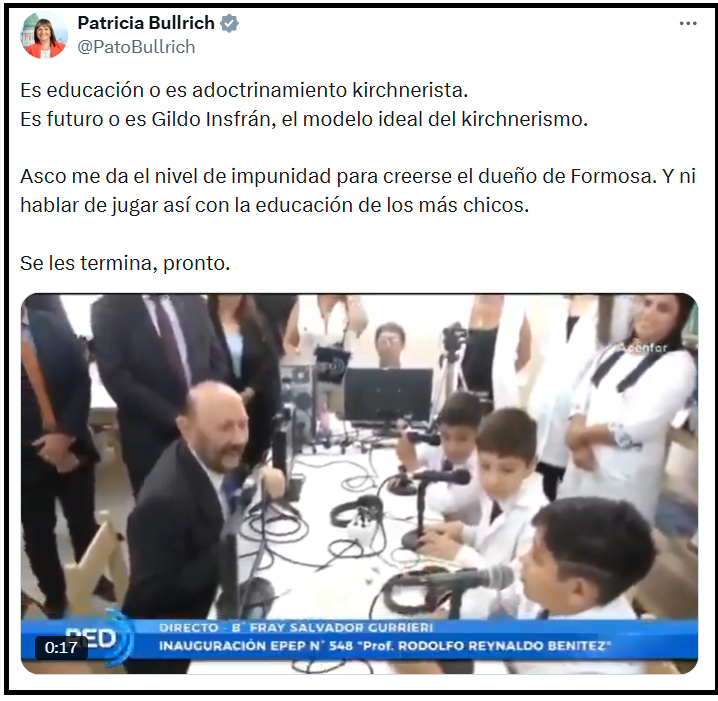Click the blue verified badge next to name
Viewport: 718px width, 701px height.
(x=229, y=23)
